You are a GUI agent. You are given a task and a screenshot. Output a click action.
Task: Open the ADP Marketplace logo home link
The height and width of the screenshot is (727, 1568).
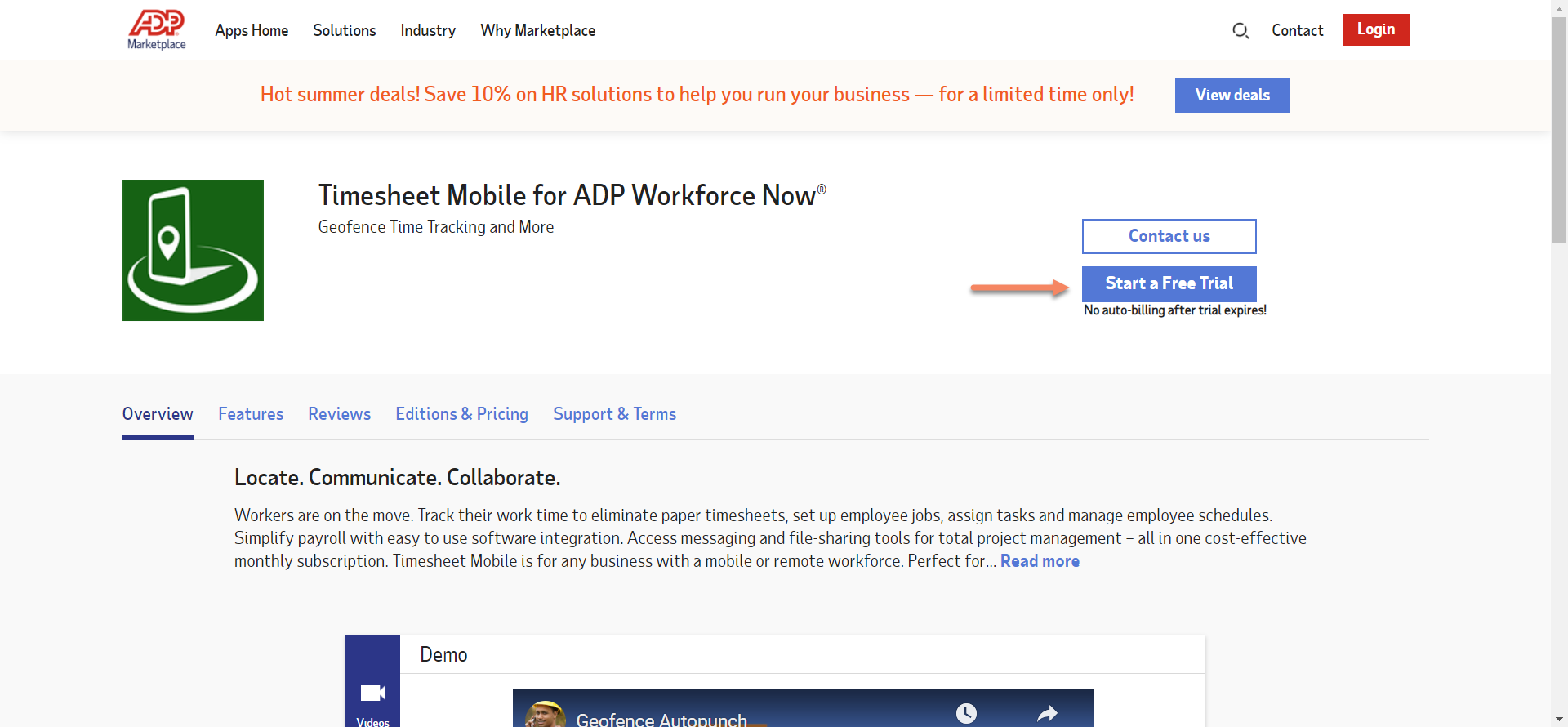[x=157, y=30]
